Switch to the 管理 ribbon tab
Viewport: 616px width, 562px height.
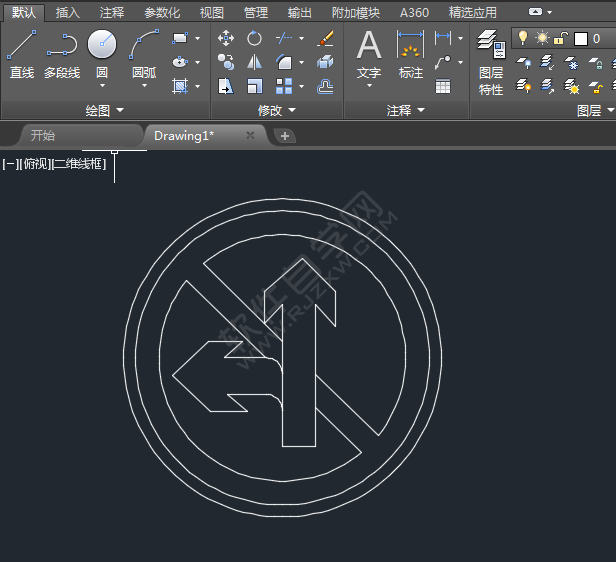click(256, 13)
